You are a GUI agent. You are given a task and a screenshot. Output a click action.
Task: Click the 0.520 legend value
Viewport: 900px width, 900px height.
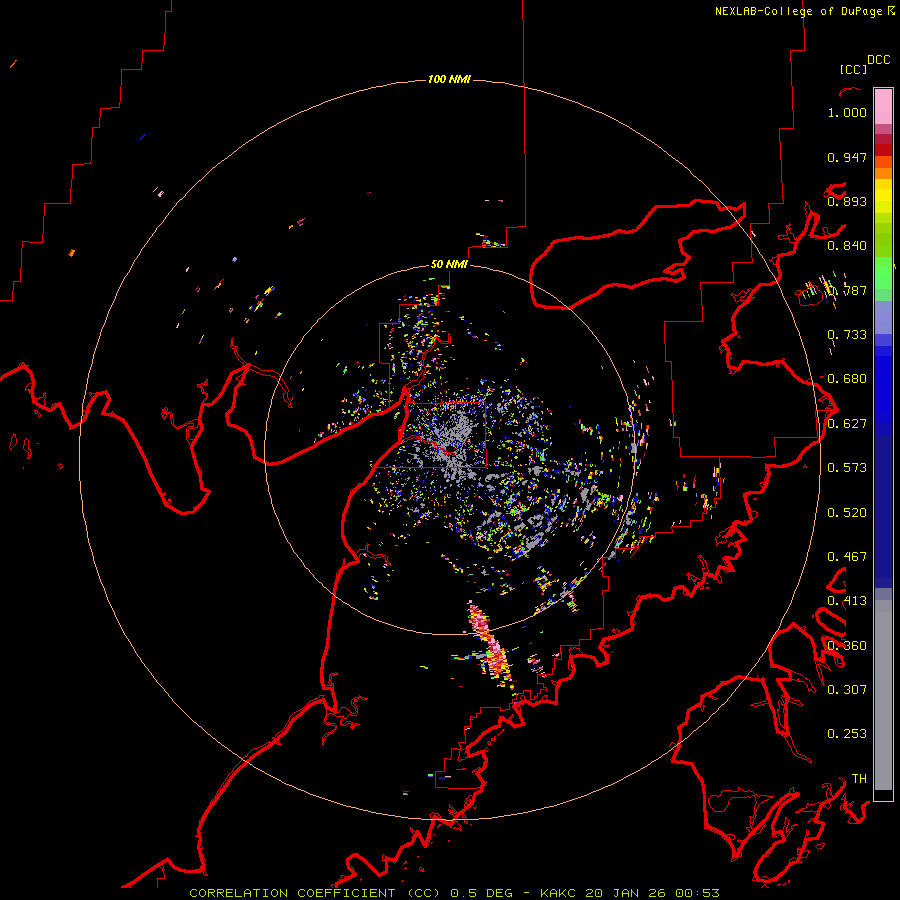[x=847, y=513]
